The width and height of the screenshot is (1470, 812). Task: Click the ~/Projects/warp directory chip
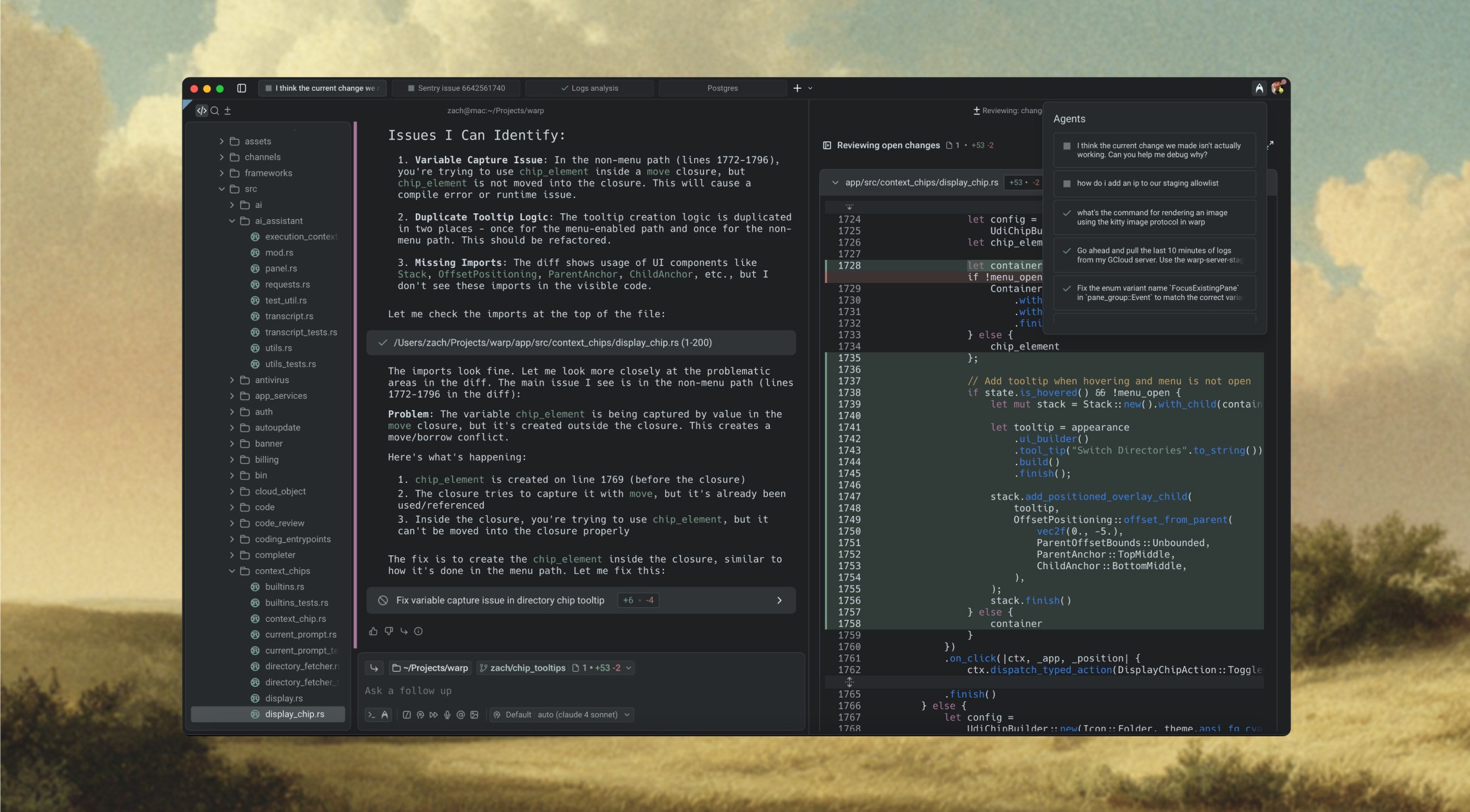click(430, 668)
